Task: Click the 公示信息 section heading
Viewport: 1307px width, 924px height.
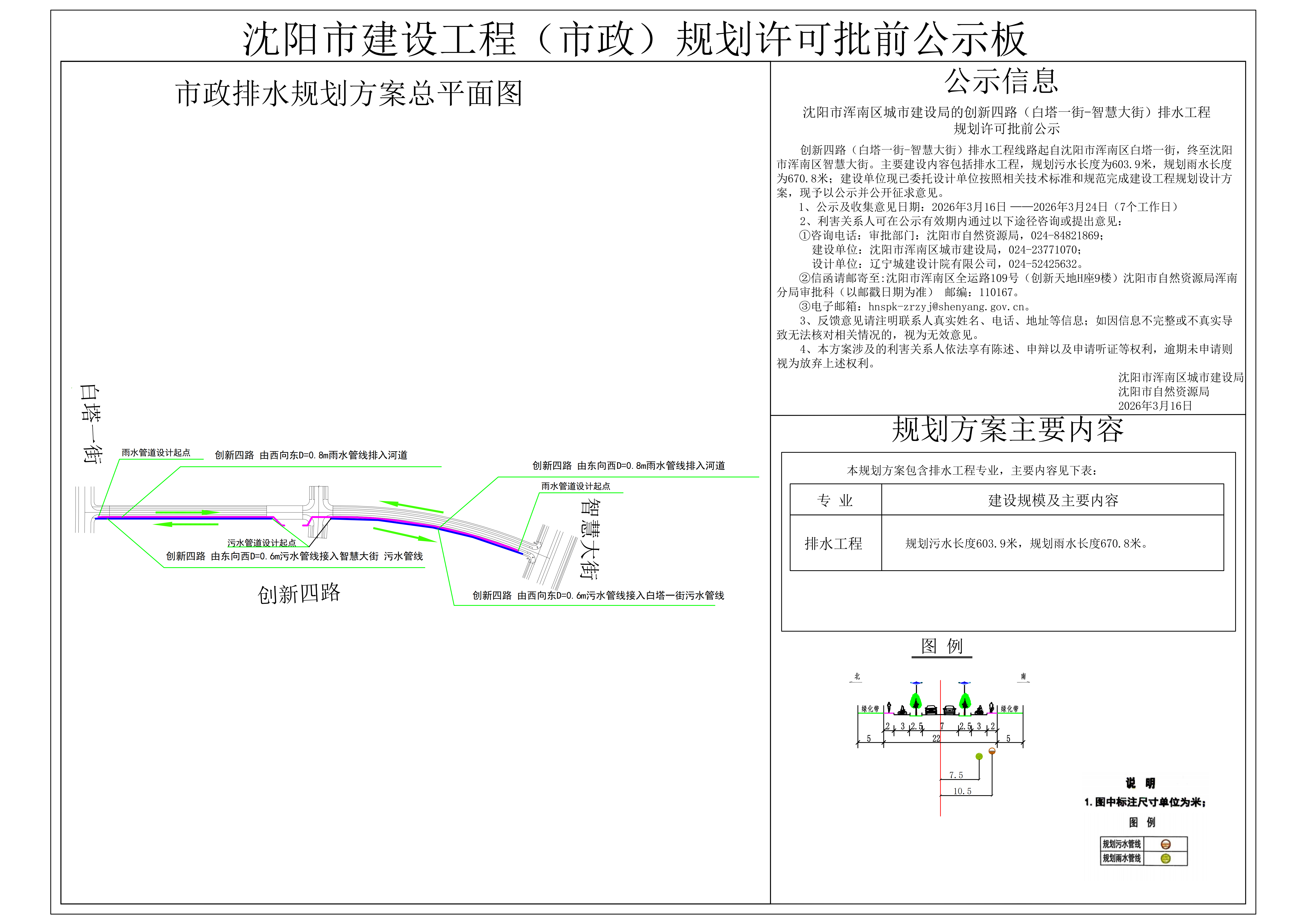Action: pos(1001,81)
